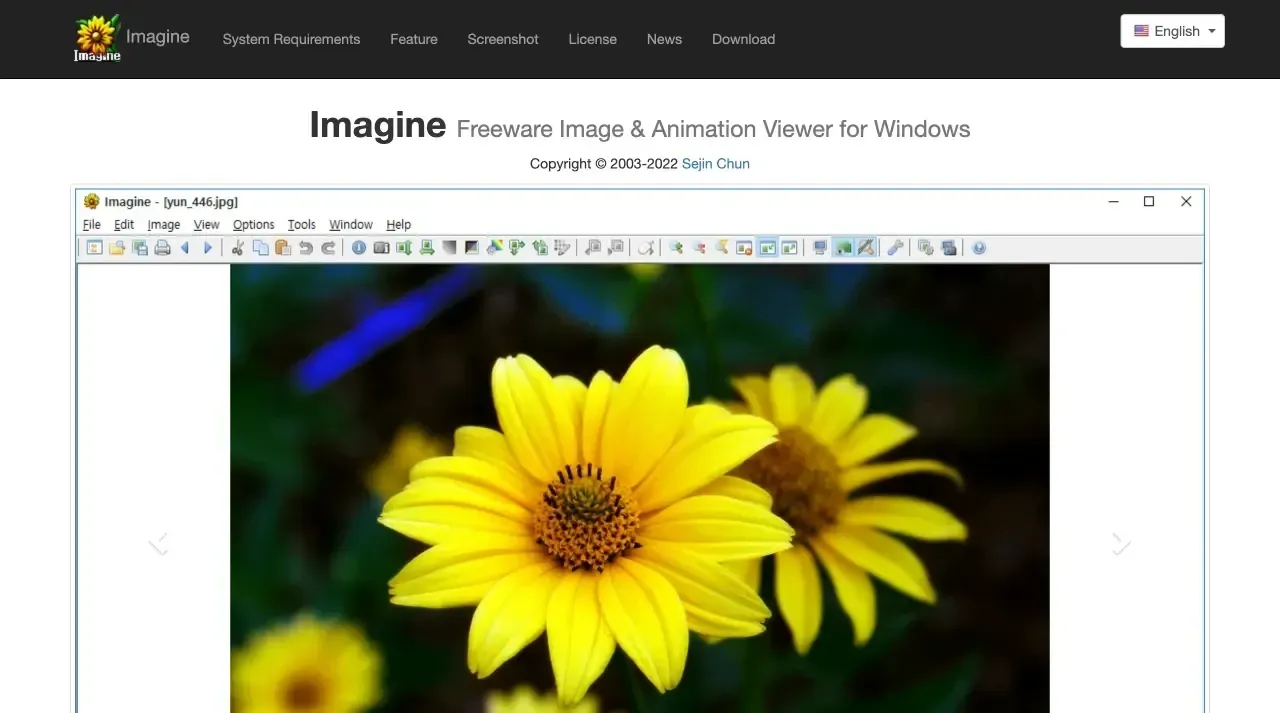Click the blue help question icon

click(979, 248)
